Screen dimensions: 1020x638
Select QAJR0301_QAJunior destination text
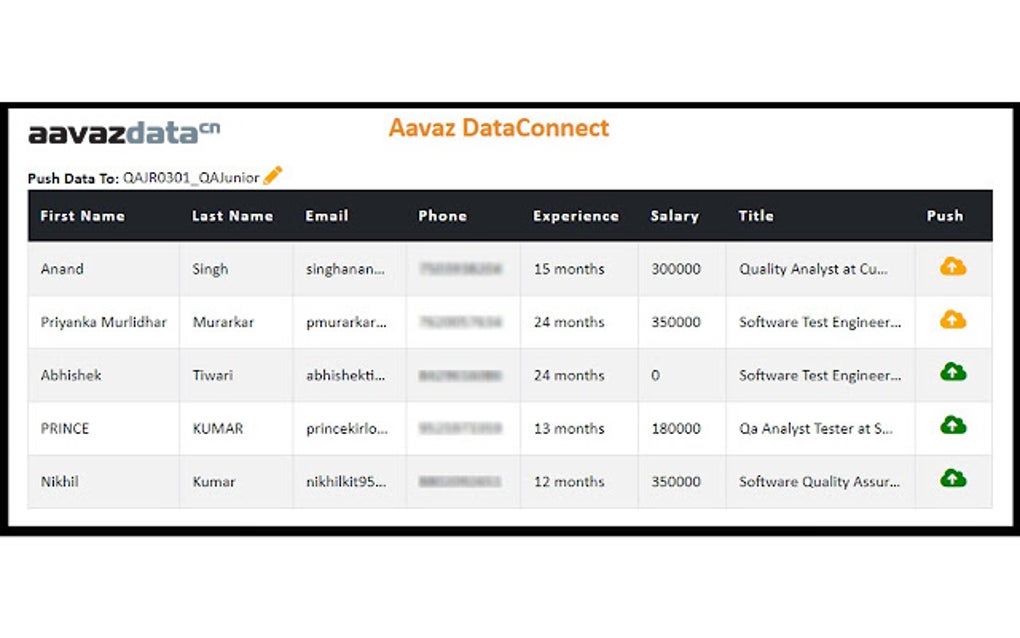(191, 178)
